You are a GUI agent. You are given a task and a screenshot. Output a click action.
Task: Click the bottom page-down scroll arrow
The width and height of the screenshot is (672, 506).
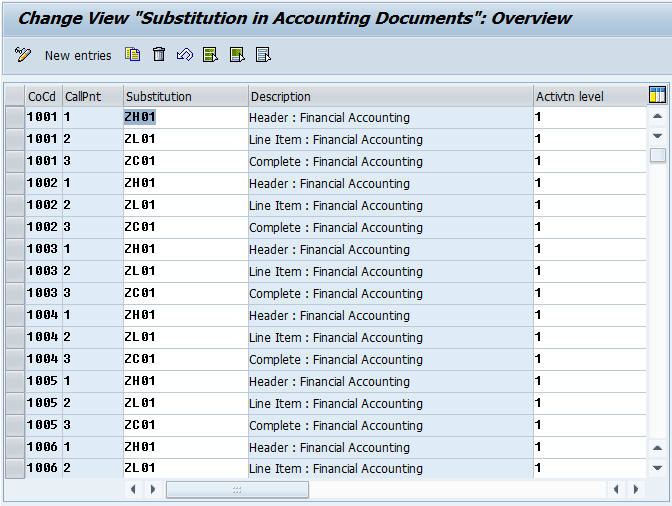click(x=657, y=468)
